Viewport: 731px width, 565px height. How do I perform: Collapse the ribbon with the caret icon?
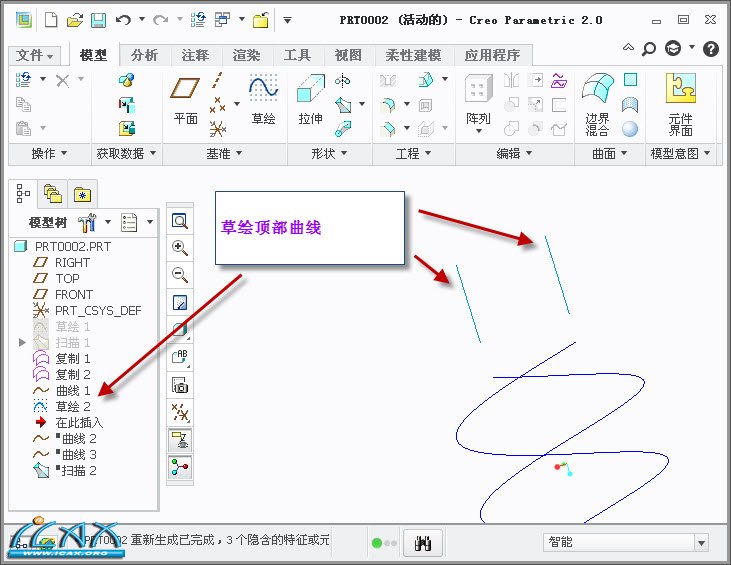(628, 47)
